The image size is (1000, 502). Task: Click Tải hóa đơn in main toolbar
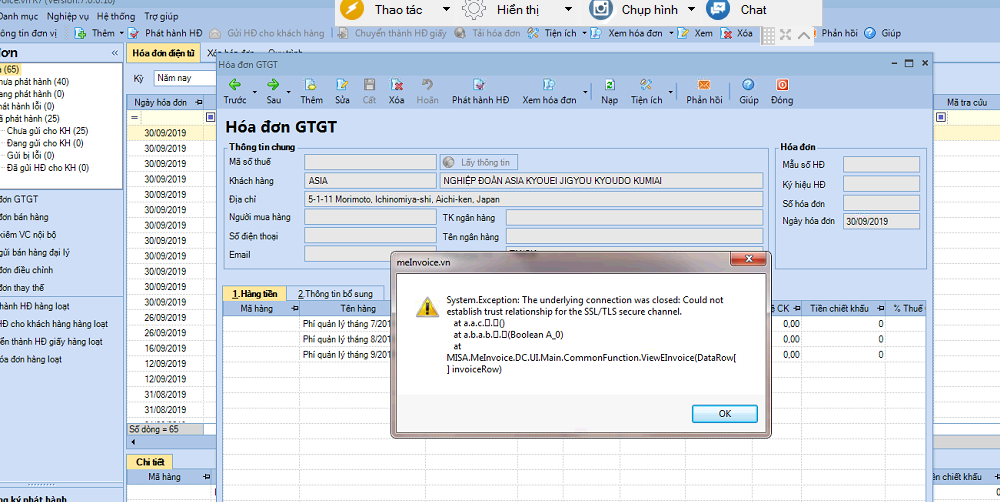coord(488,33)
